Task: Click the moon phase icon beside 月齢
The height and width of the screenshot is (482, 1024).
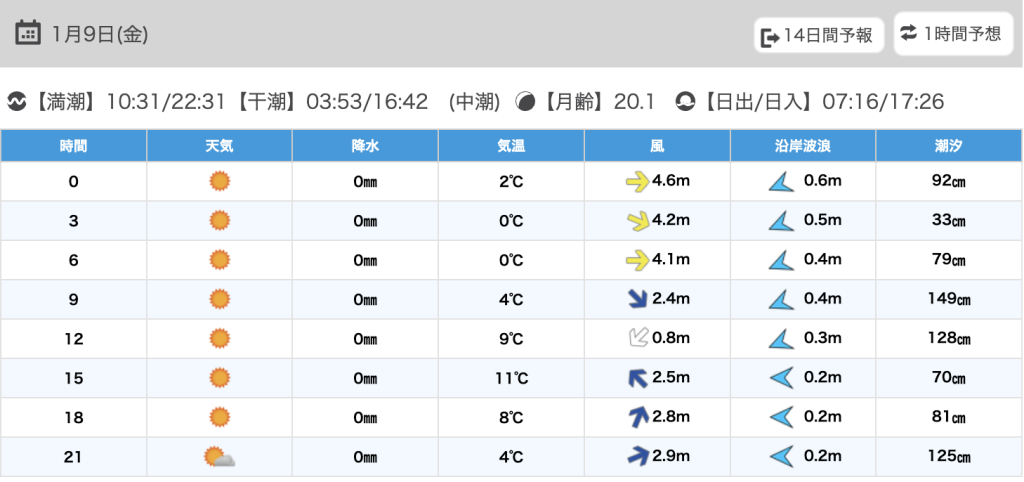Action: coord(525,101)
